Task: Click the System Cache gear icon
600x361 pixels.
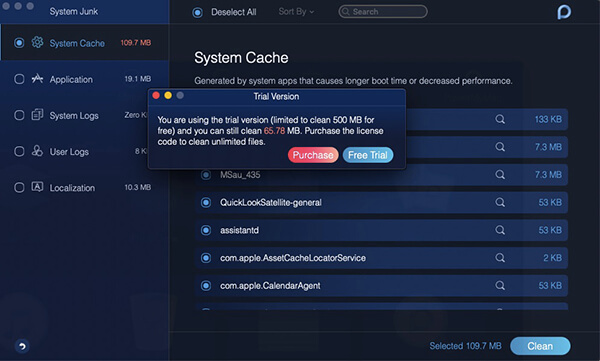Action: tap(37, 42)
